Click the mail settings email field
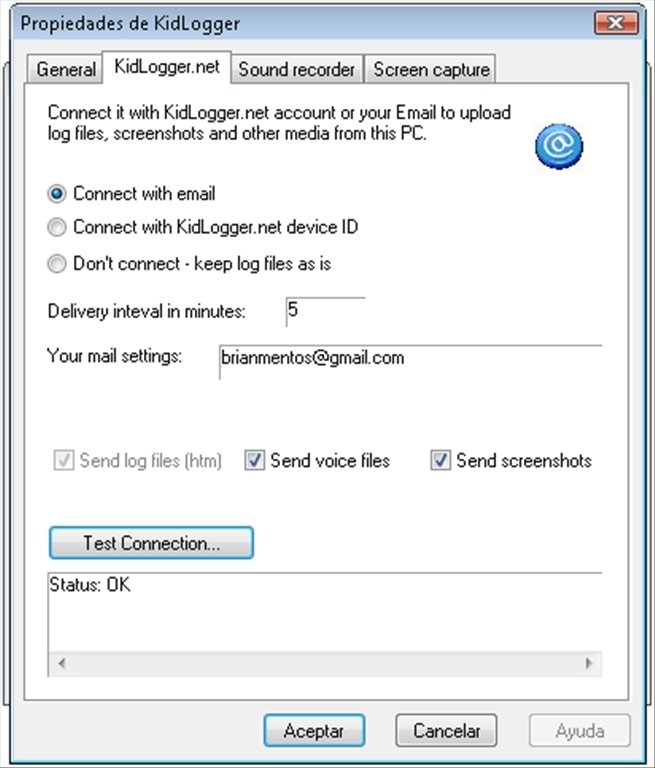Image resolution: width=655 pixels, height=768 pixels. tap(411, 361)
